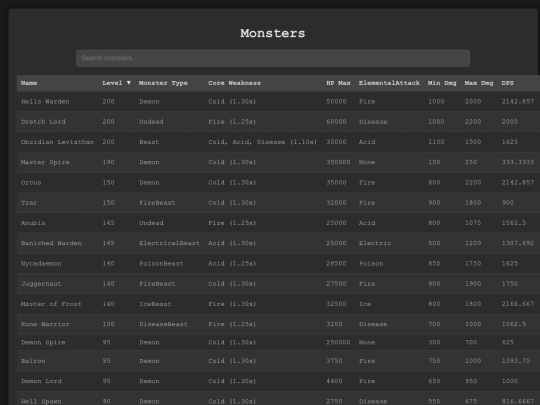Click the Monsters page heading
The height and width of the screenshot is (405, 540).
point(273,33)
